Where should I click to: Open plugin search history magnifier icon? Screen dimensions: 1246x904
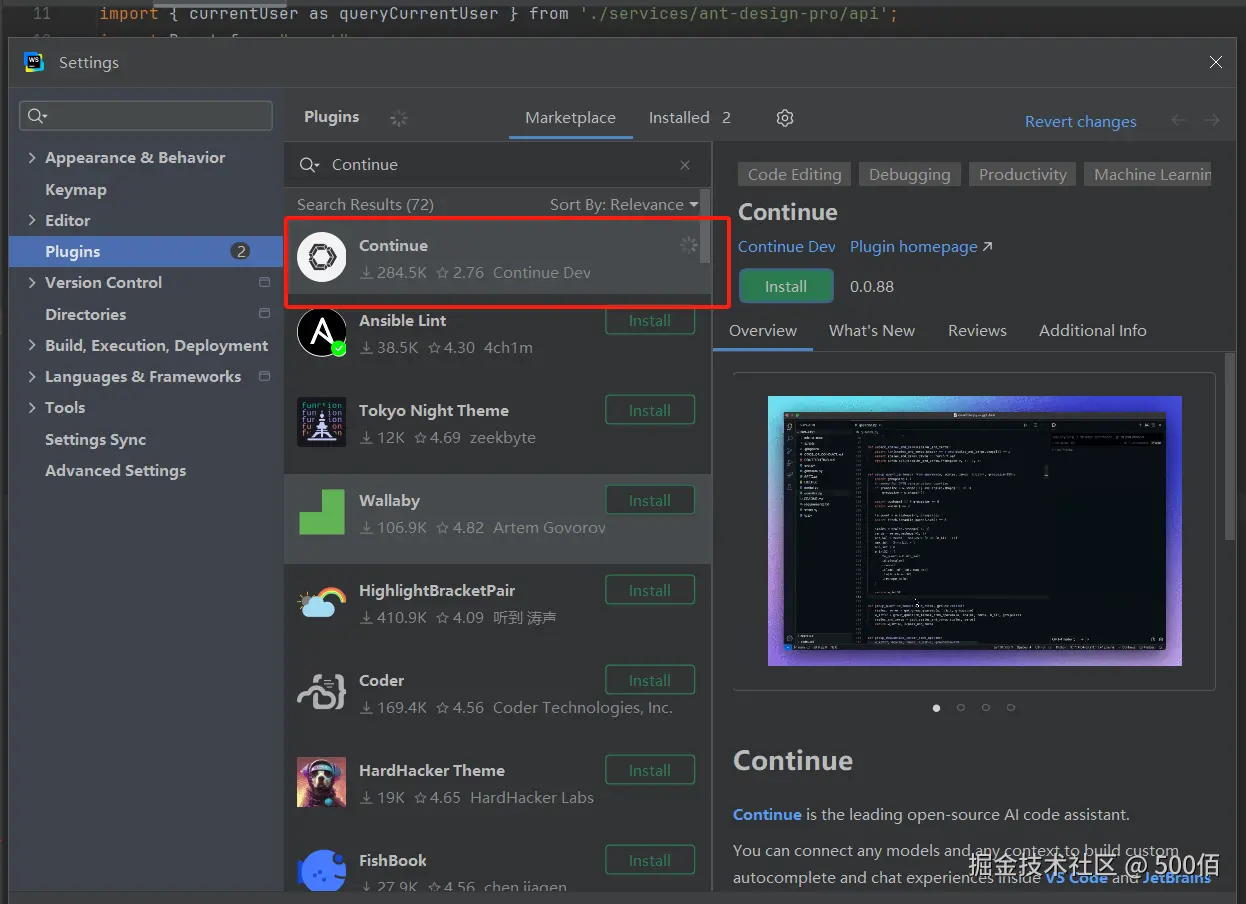click(x=310, y=165)
